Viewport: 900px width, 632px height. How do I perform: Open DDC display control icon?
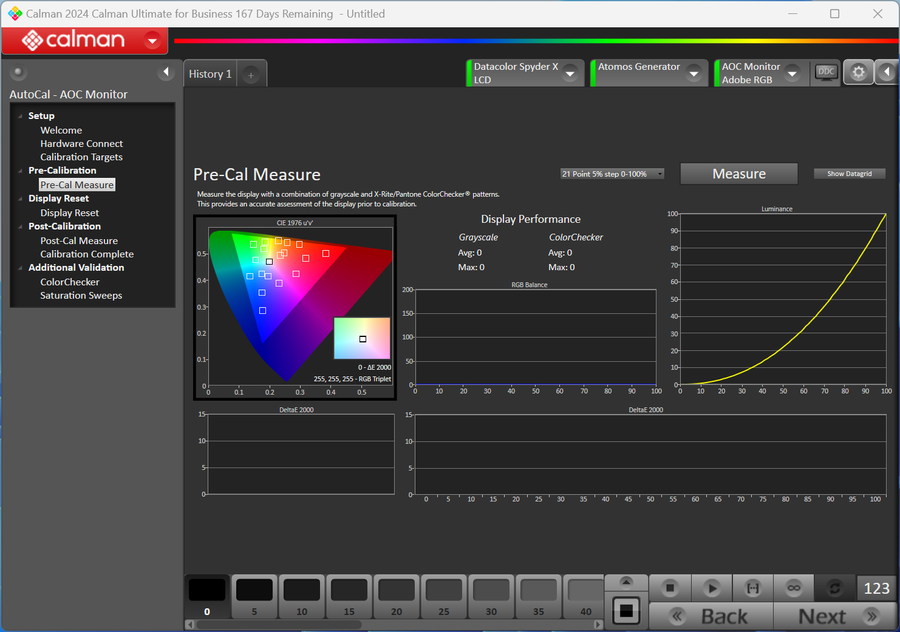point(825,73)
